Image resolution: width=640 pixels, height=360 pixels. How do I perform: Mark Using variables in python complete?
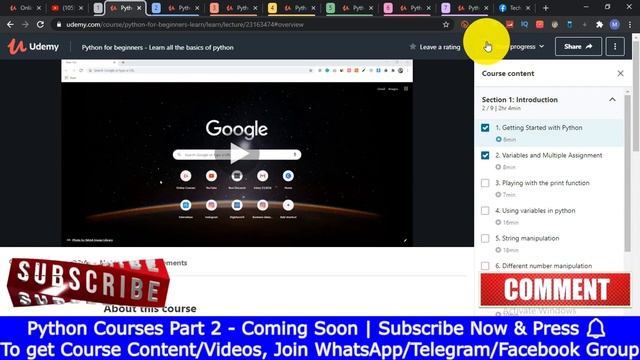coord(485,211)
